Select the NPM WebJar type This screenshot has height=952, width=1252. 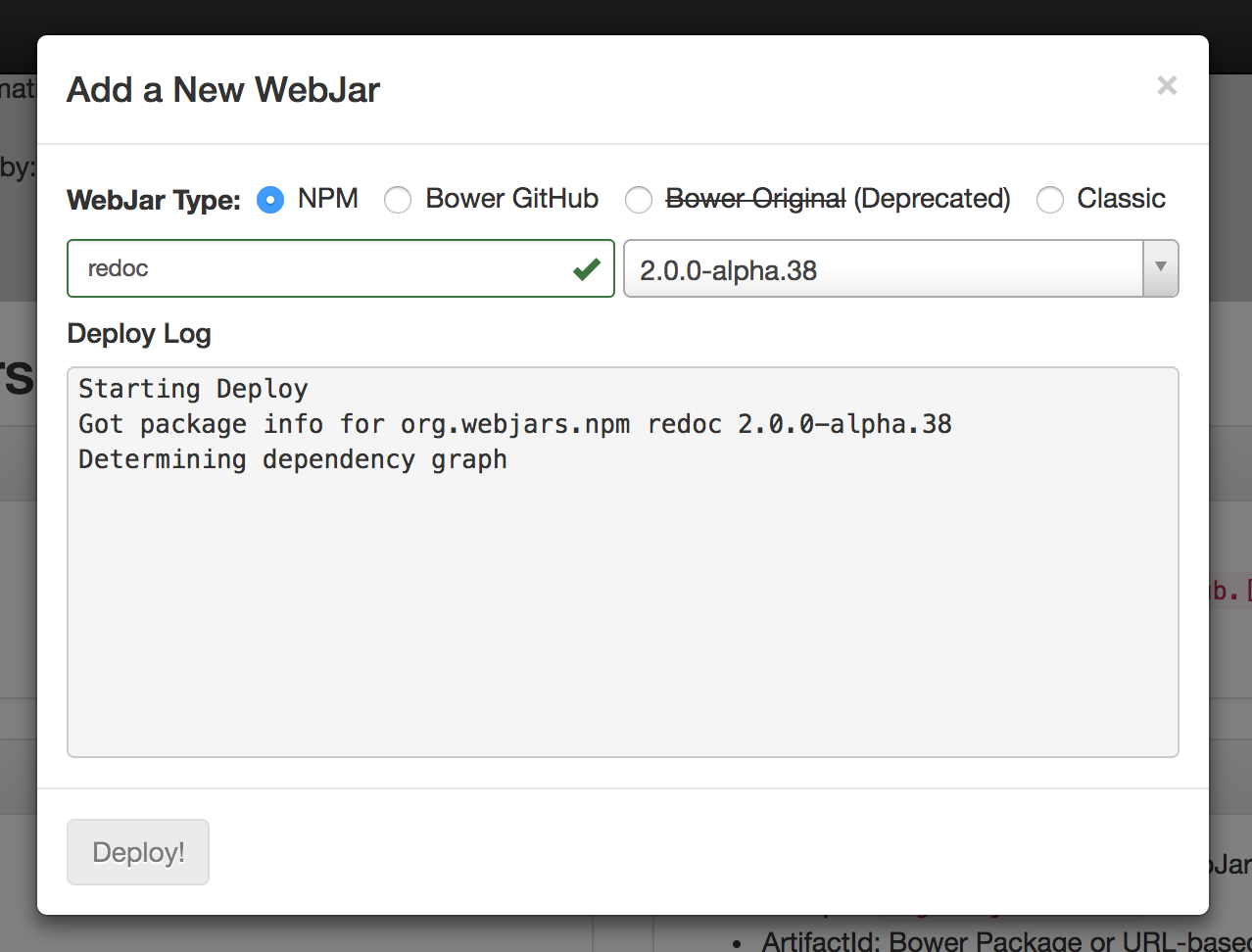[269, 199]
